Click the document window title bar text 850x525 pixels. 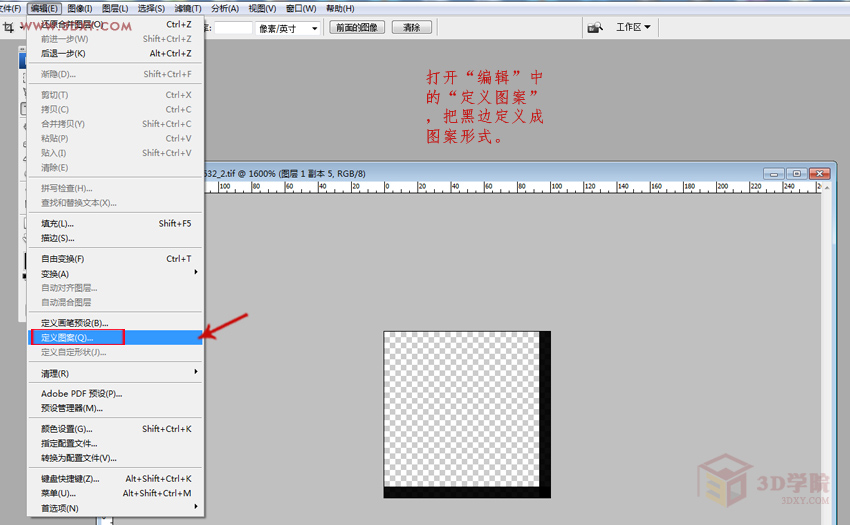point(285,174)
